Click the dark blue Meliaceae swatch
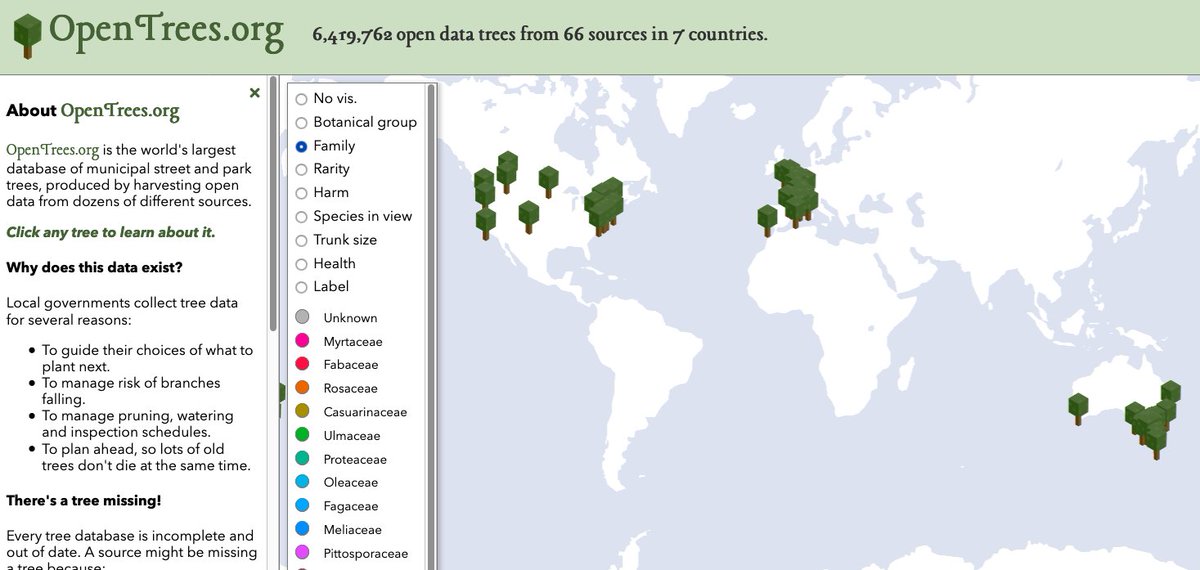The height and width of the screenshot is (570, 1200). (303, 529)
